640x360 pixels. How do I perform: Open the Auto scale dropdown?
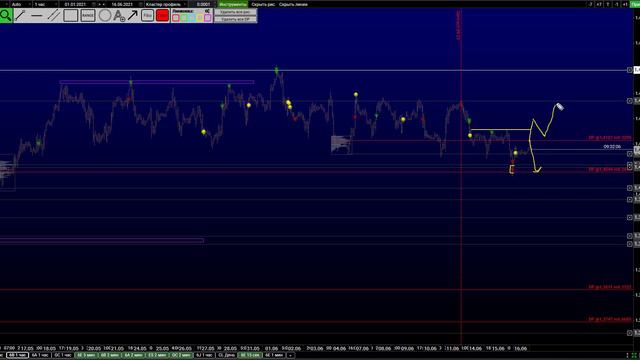click(20, 4)
